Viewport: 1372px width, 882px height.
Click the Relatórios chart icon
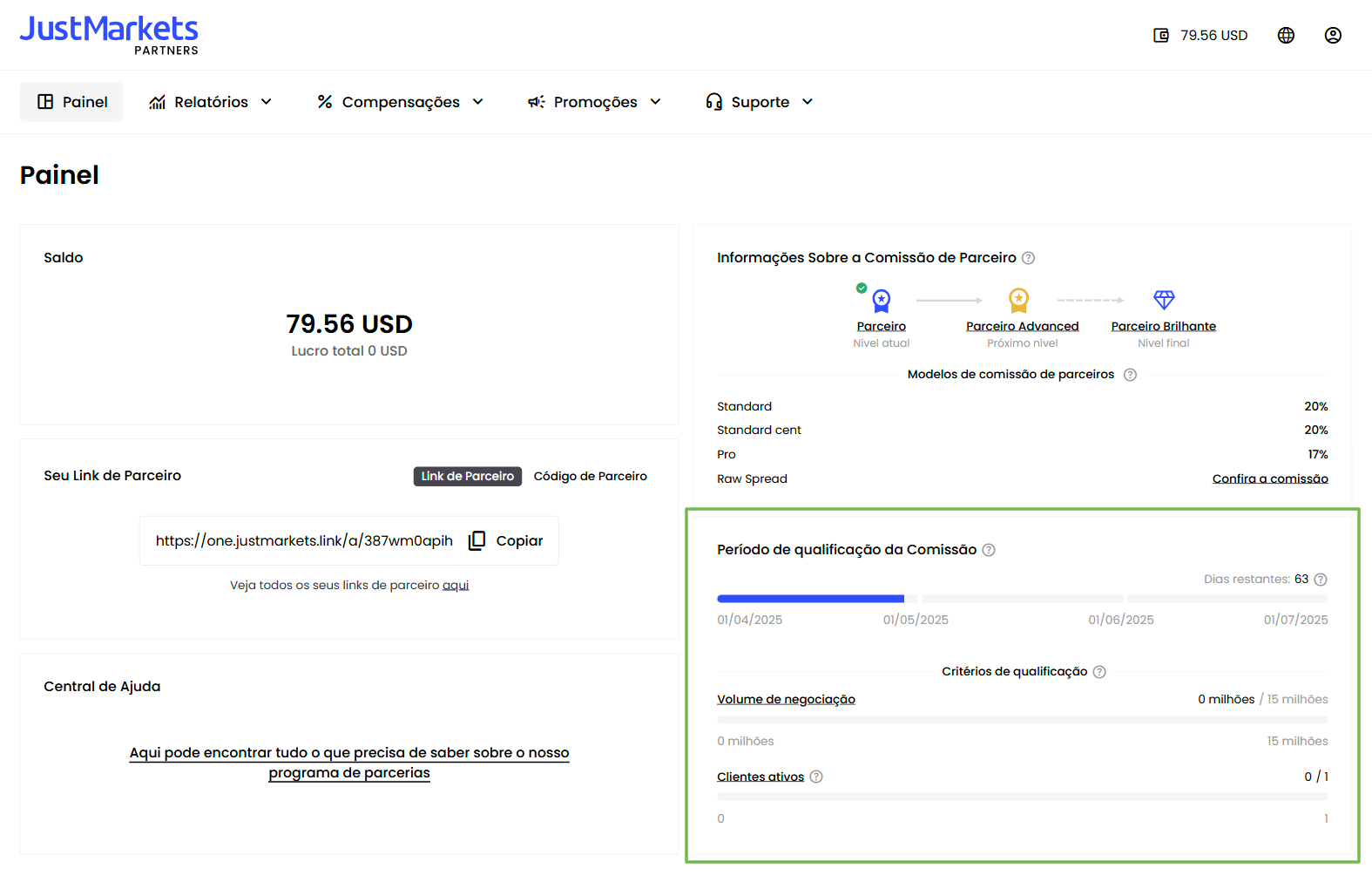click(x=157, y=102)
